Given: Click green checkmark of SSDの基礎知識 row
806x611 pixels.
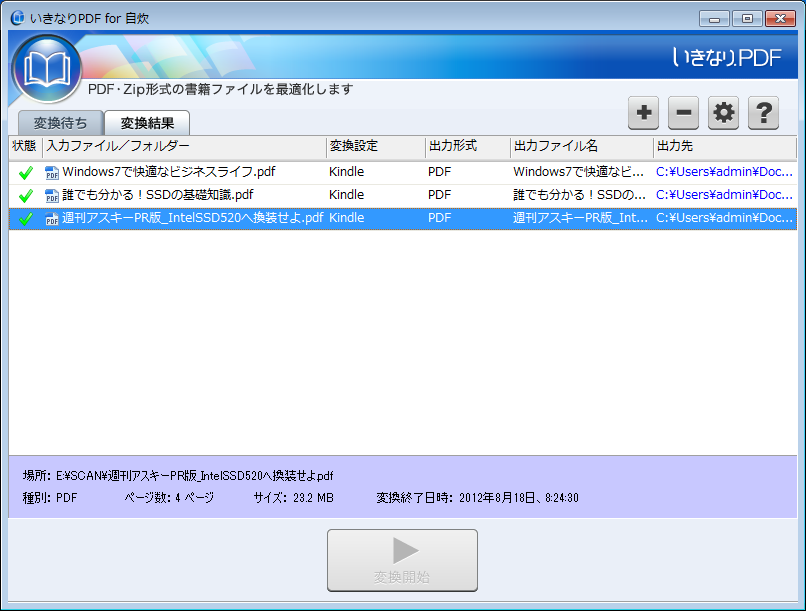Looking at the screenshot, I should coord(26,196).
